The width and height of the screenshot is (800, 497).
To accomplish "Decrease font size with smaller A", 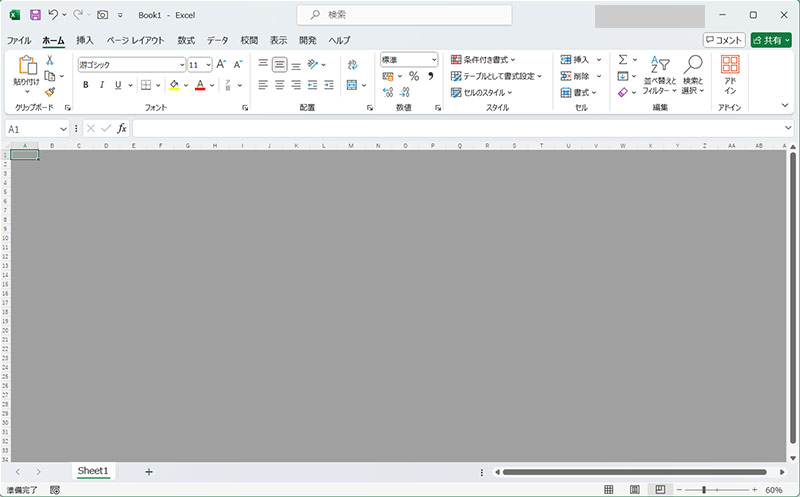I will tap(238, 64).
